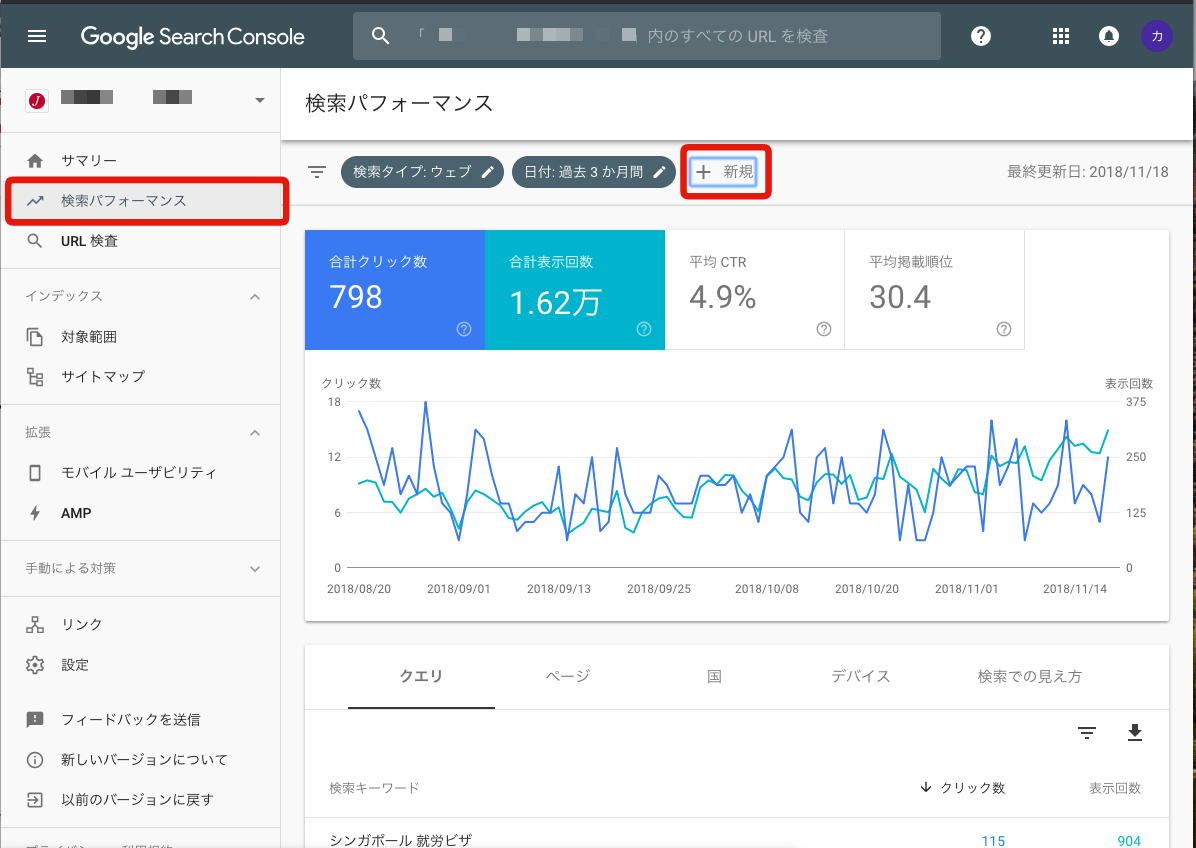This screenshot has height=848, width=1196.
Task: Click the URL inspection search field
Action: 647,36
